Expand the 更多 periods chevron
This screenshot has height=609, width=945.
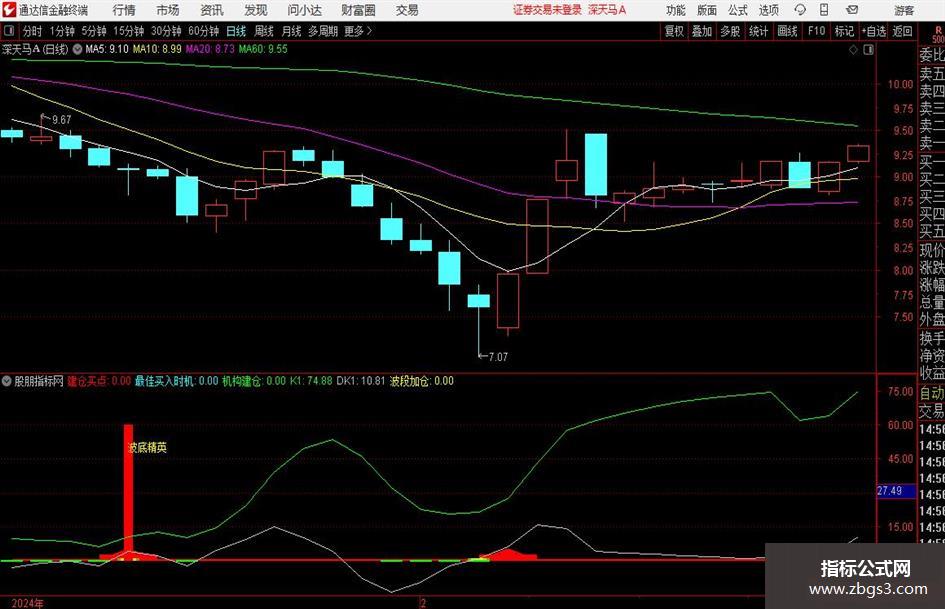pos(369,31)
